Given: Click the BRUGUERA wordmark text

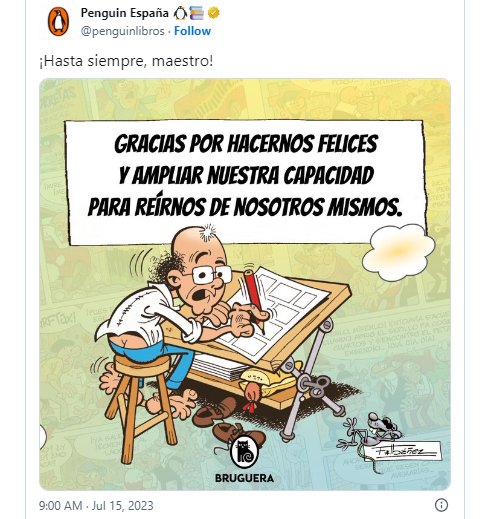Looking at the screenshot, I should point(244,478).
